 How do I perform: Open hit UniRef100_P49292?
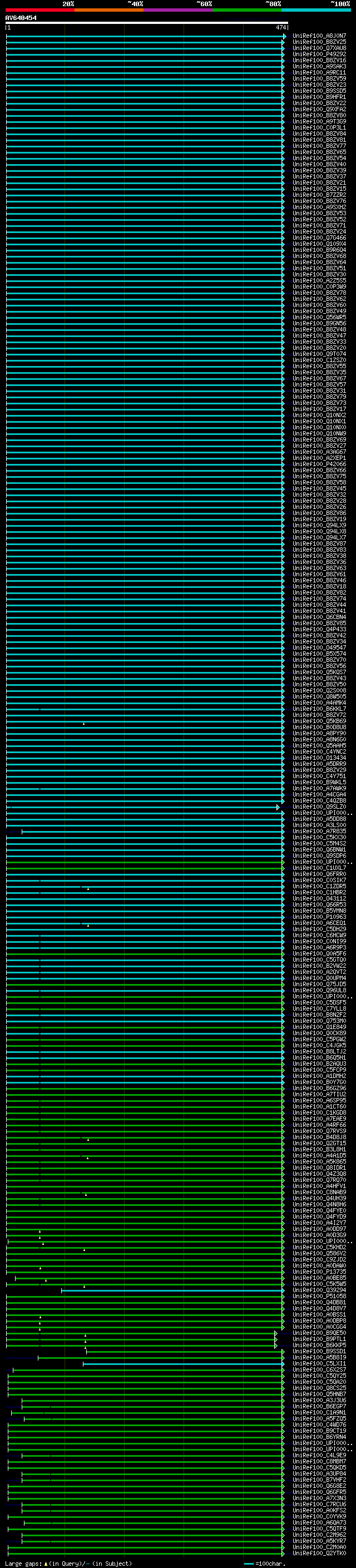tap(319, 54)
